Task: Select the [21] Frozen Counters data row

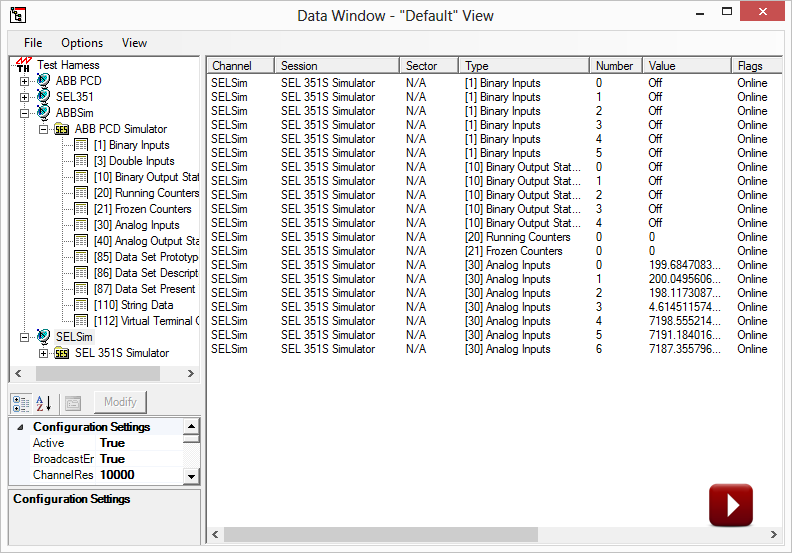Action: [494, 251]
